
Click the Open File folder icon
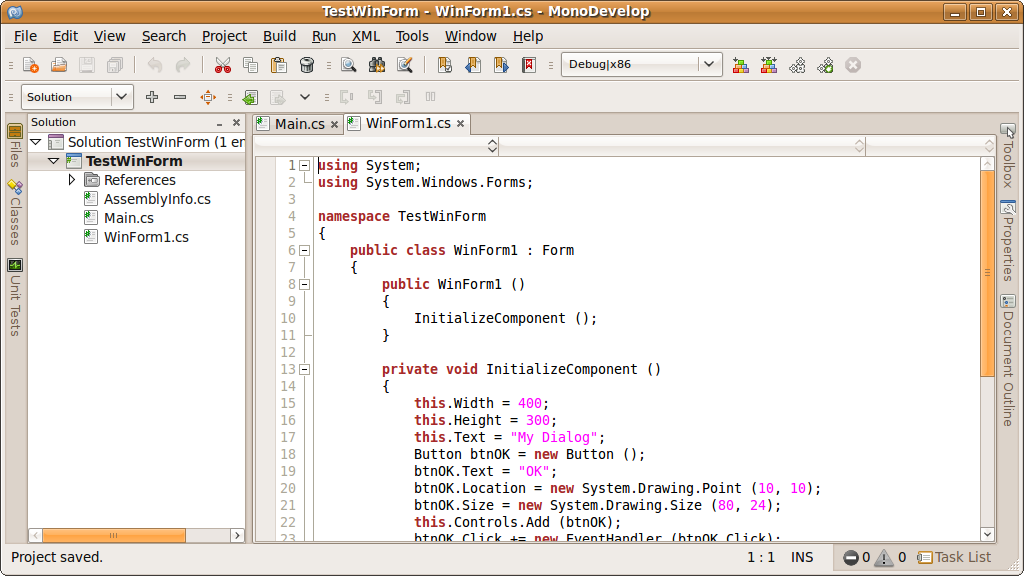[x=59, y=65]
